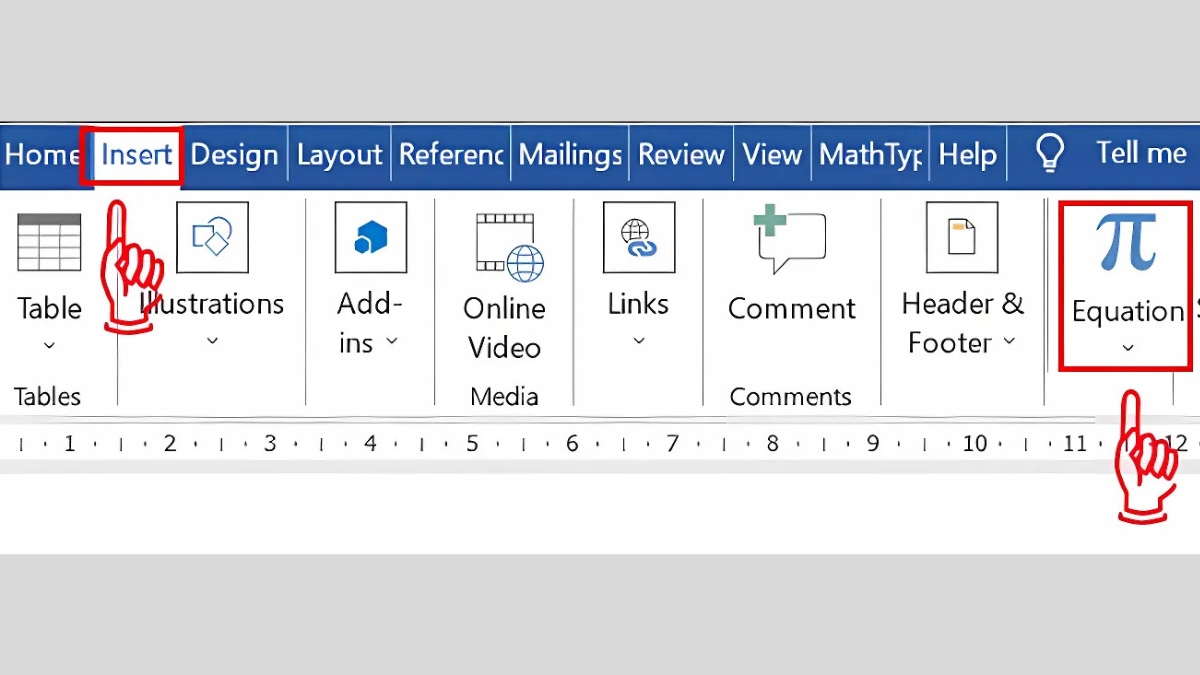
Task: Expand the Table dropdown arrow
Action: click(x=49, y=346)
